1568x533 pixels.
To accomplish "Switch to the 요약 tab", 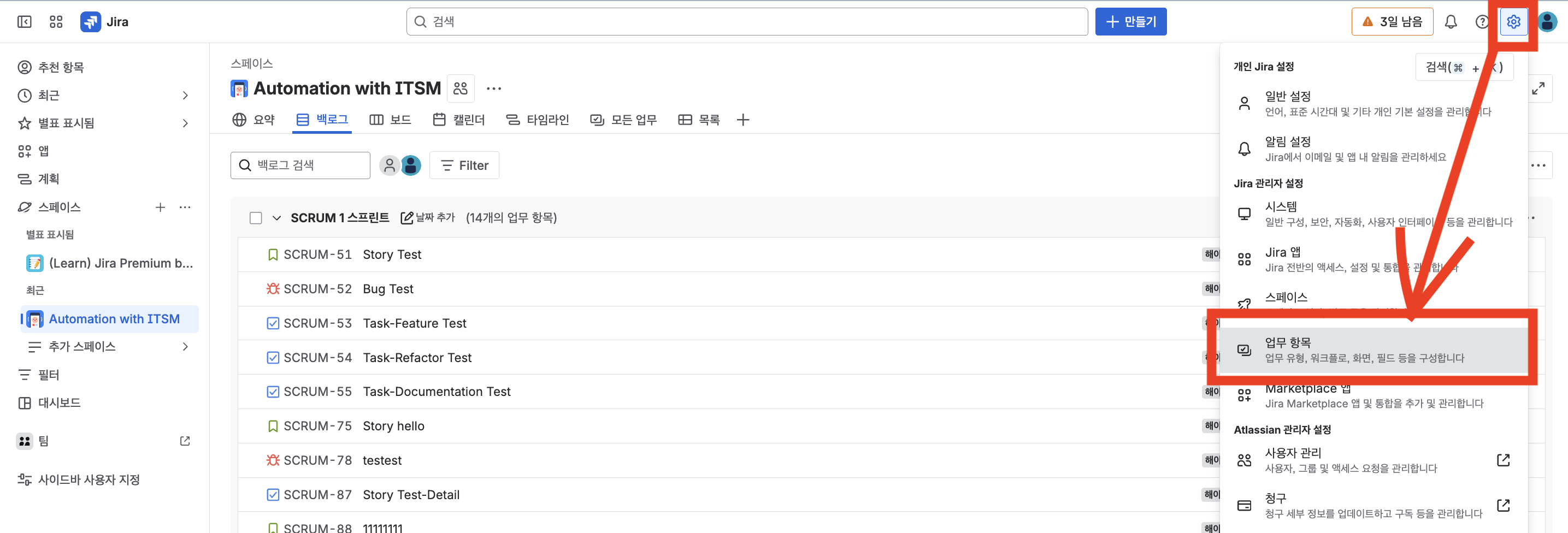I will point(254,120).
